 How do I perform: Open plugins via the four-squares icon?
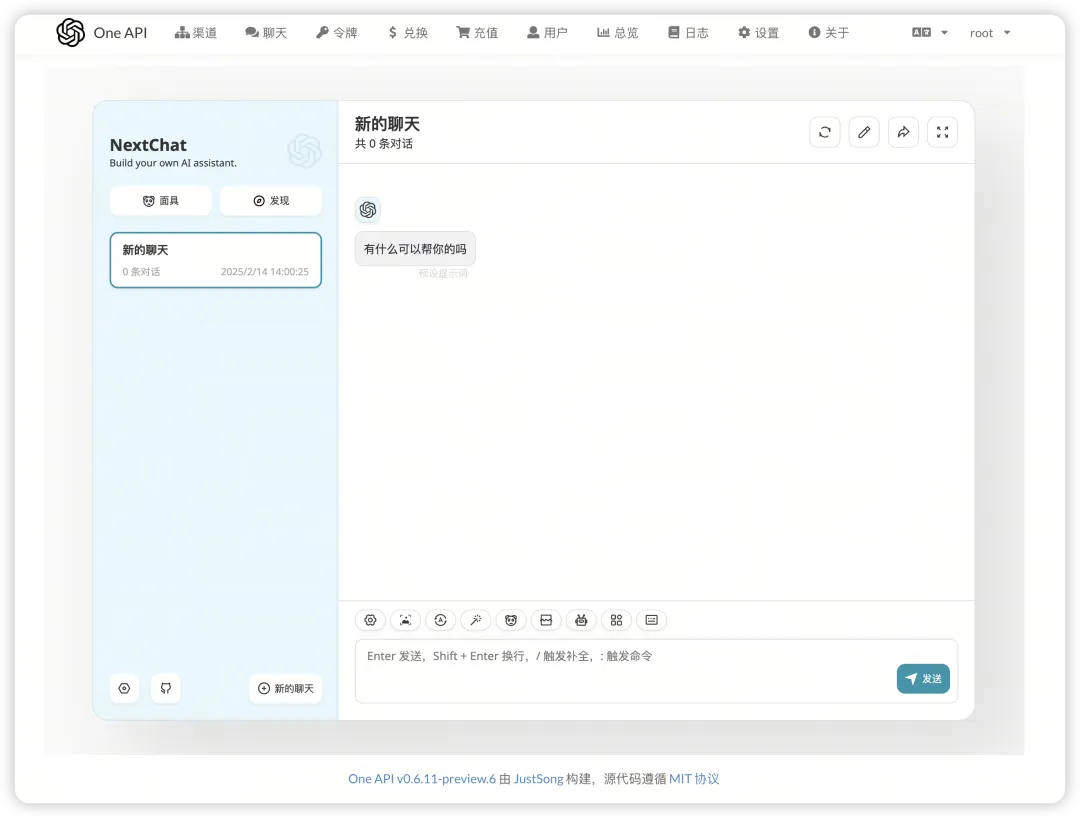616,620
